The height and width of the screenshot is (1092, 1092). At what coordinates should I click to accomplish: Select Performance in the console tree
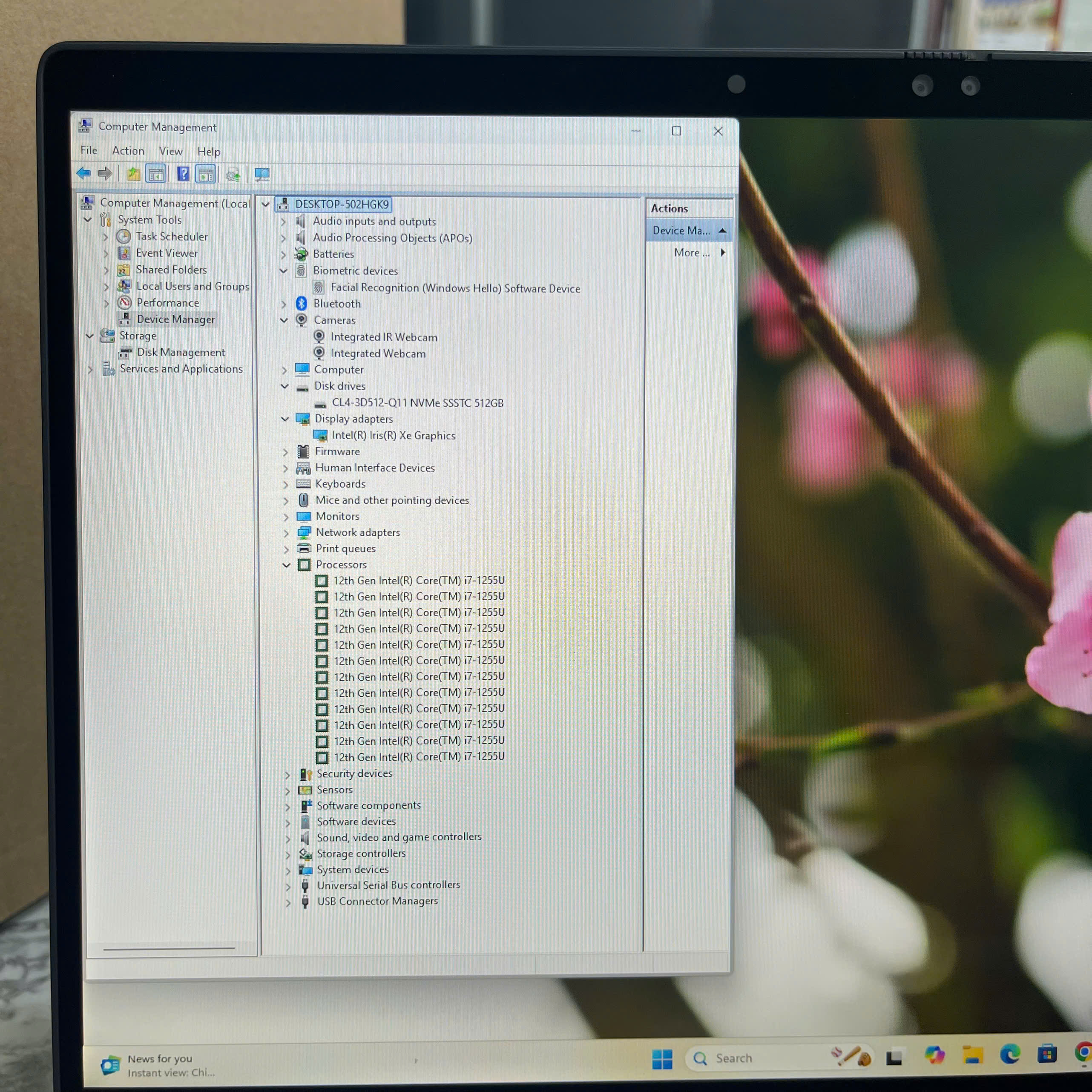click(x=167, y=302)
